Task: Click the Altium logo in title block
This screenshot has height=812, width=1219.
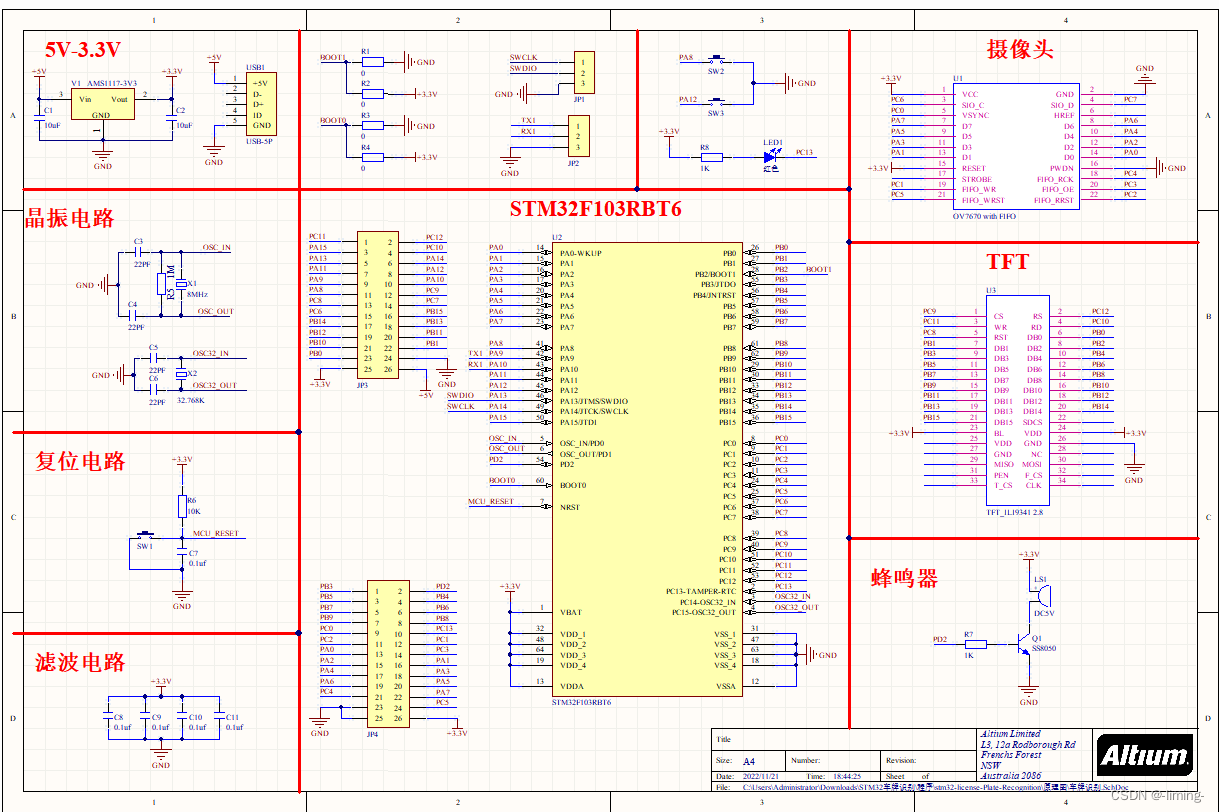Action: [x=1144, y=756]
